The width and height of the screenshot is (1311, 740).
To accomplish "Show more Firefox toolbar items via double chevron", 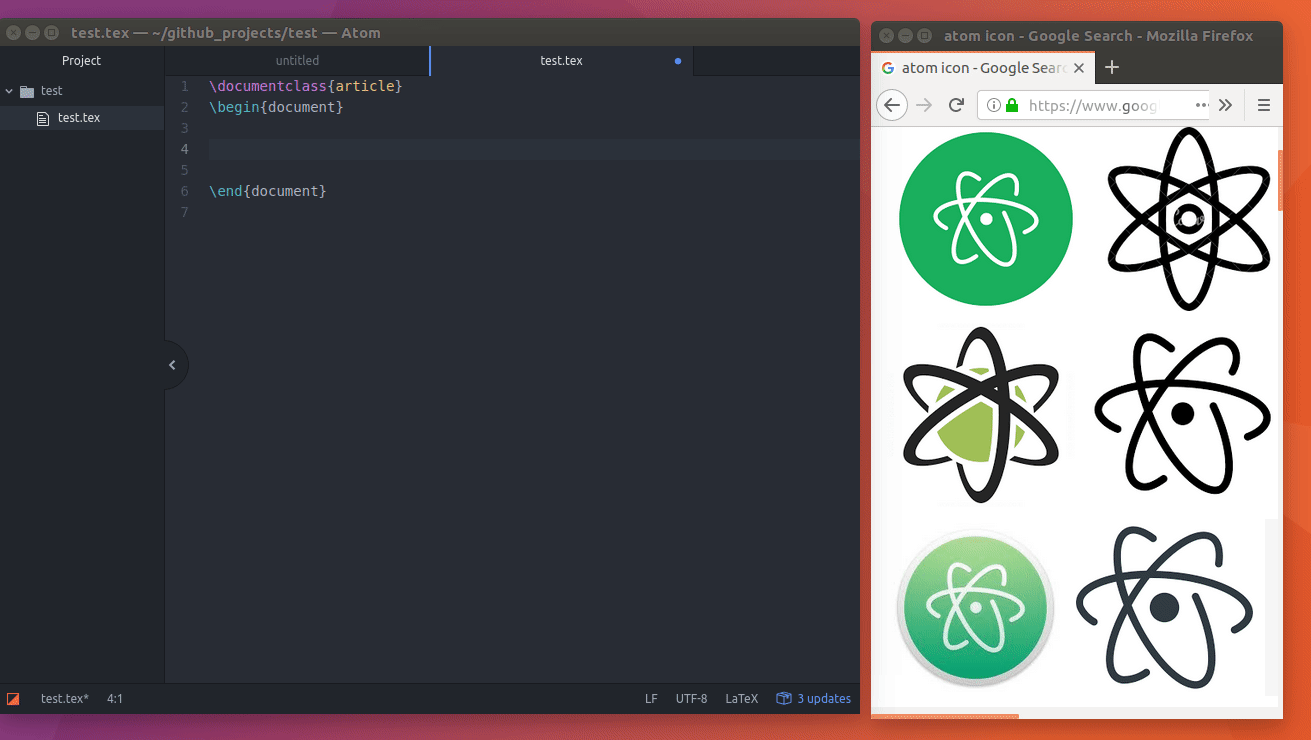I will pyautogui.click(x=1225, y=105).
